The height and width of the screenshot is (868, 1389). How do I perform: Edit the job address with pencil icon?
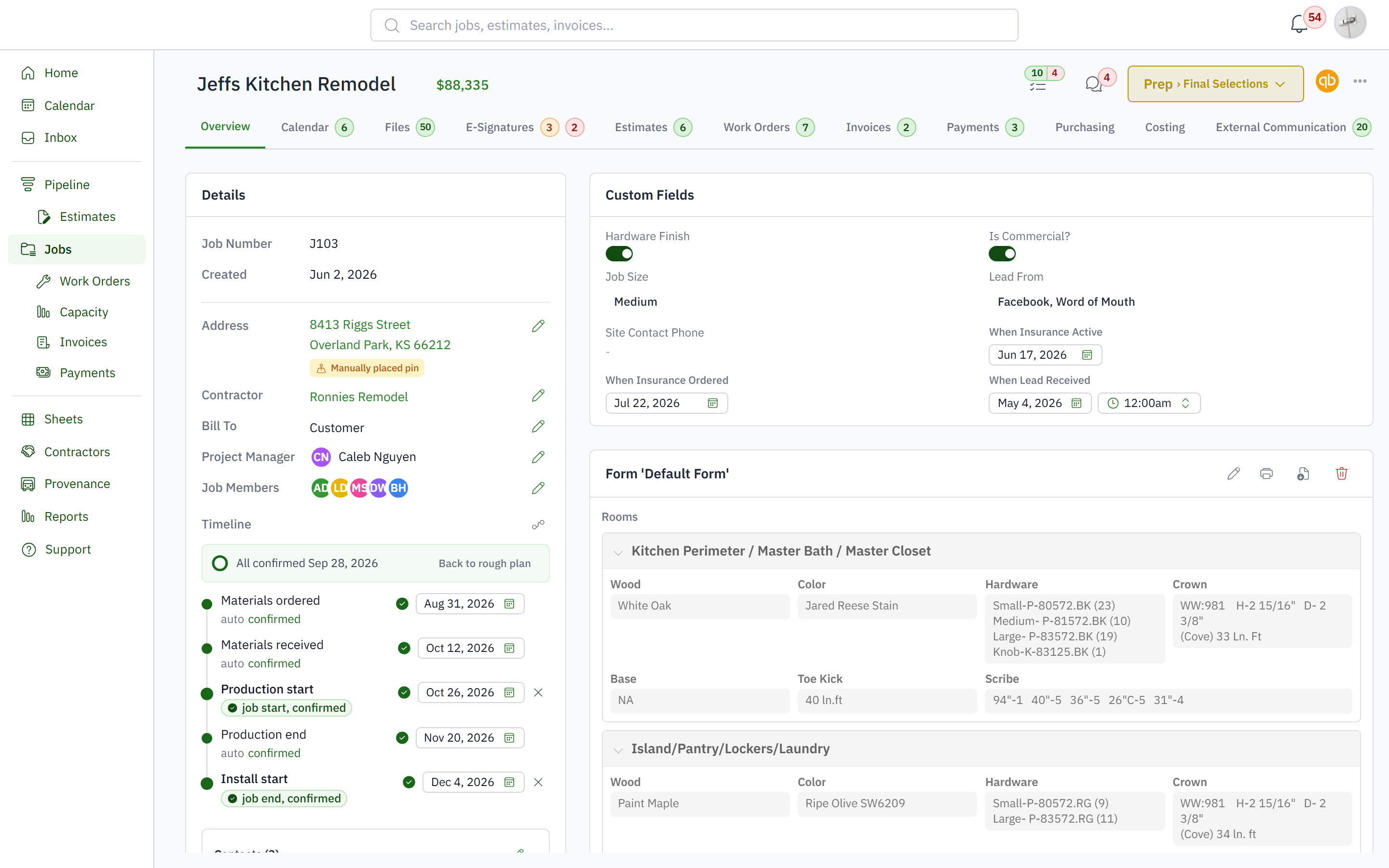tap(538, 326)
